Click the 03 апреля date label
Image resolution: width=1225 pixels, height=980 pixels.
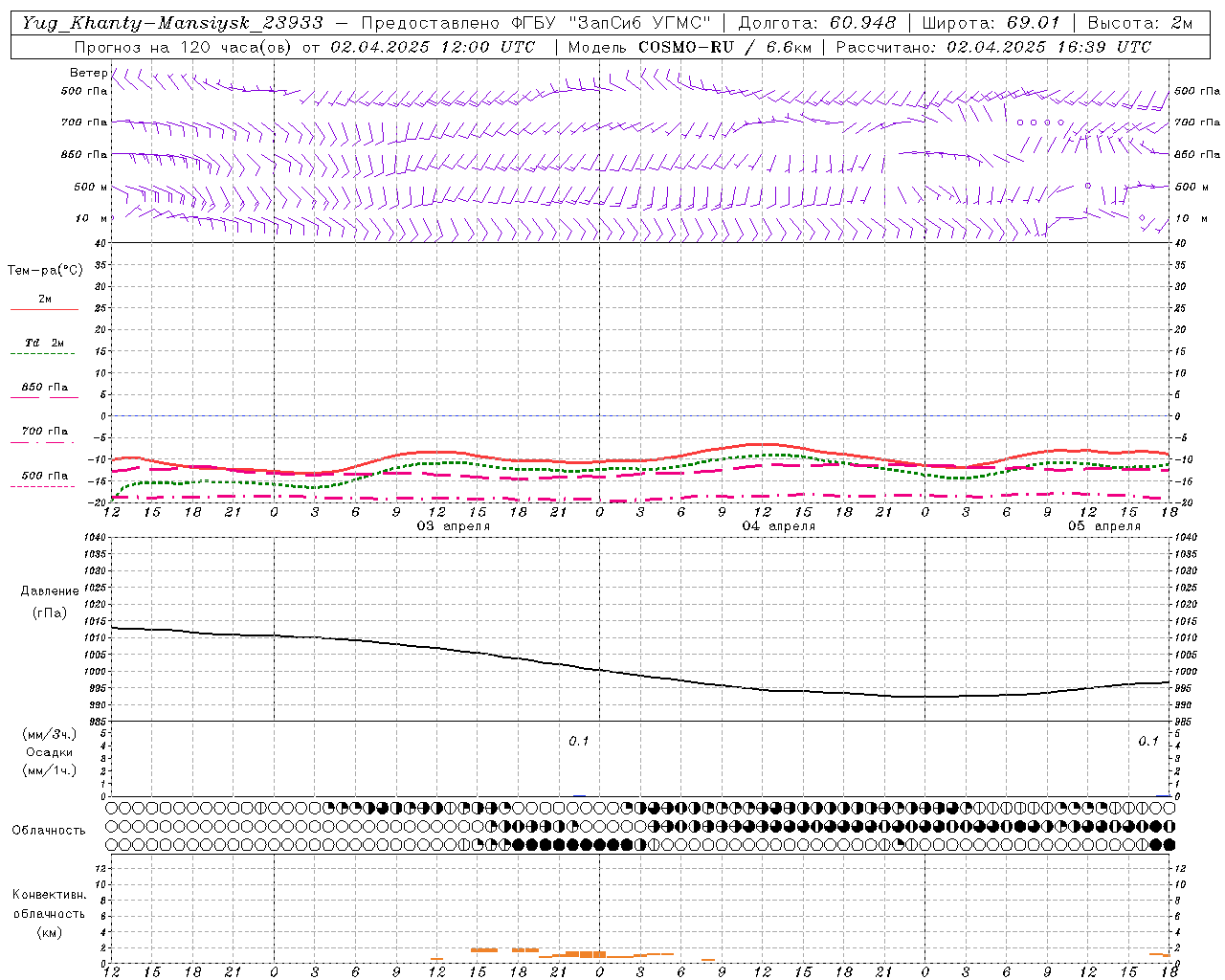click(x=454, y=525)
